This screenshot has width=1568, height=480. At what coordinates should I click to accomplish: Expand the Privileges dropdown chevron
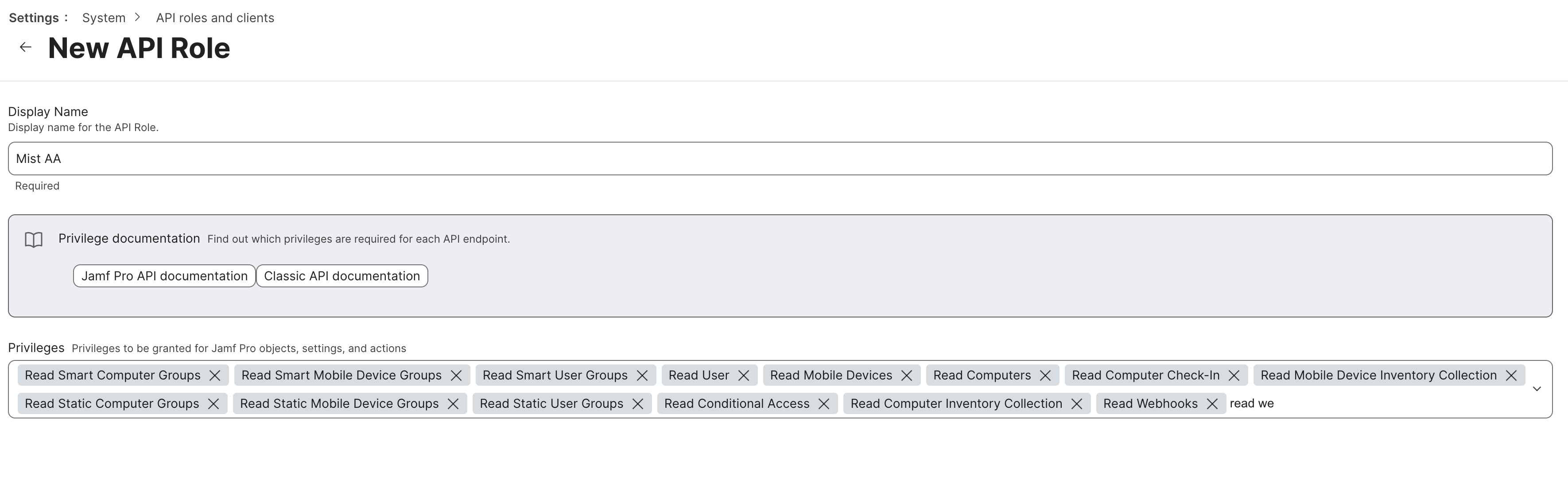pyautogui.click(x=1537, y=389)
